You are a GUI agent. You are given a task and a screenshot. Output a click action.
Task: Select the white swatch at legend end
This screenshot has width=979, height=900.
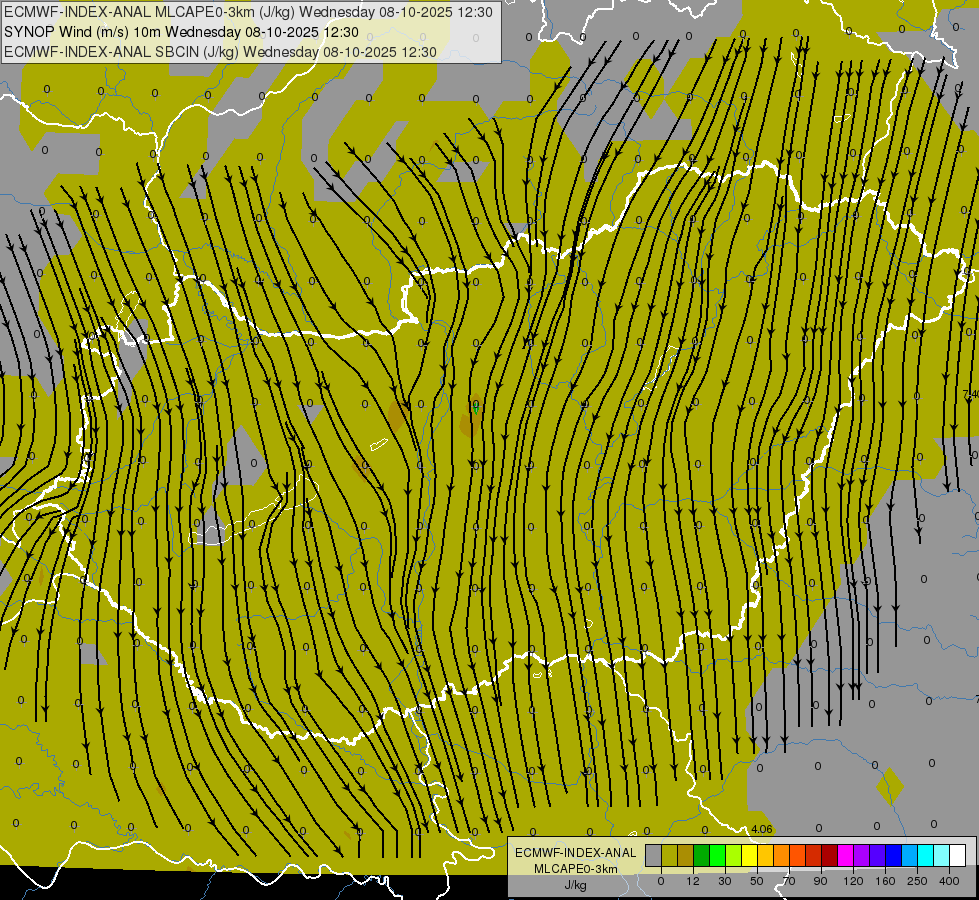point(957,855)
